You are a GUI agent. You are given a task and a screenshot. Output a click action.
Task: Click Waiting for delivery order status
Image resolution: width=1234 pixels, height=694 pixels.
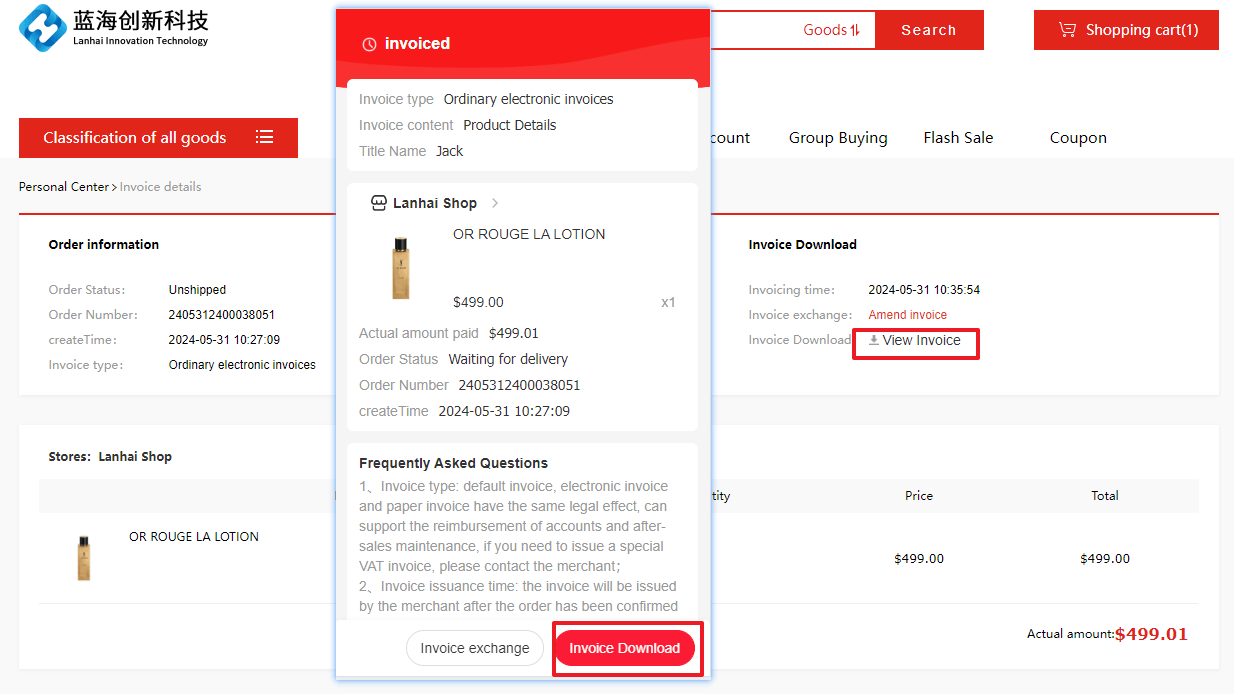508,359
